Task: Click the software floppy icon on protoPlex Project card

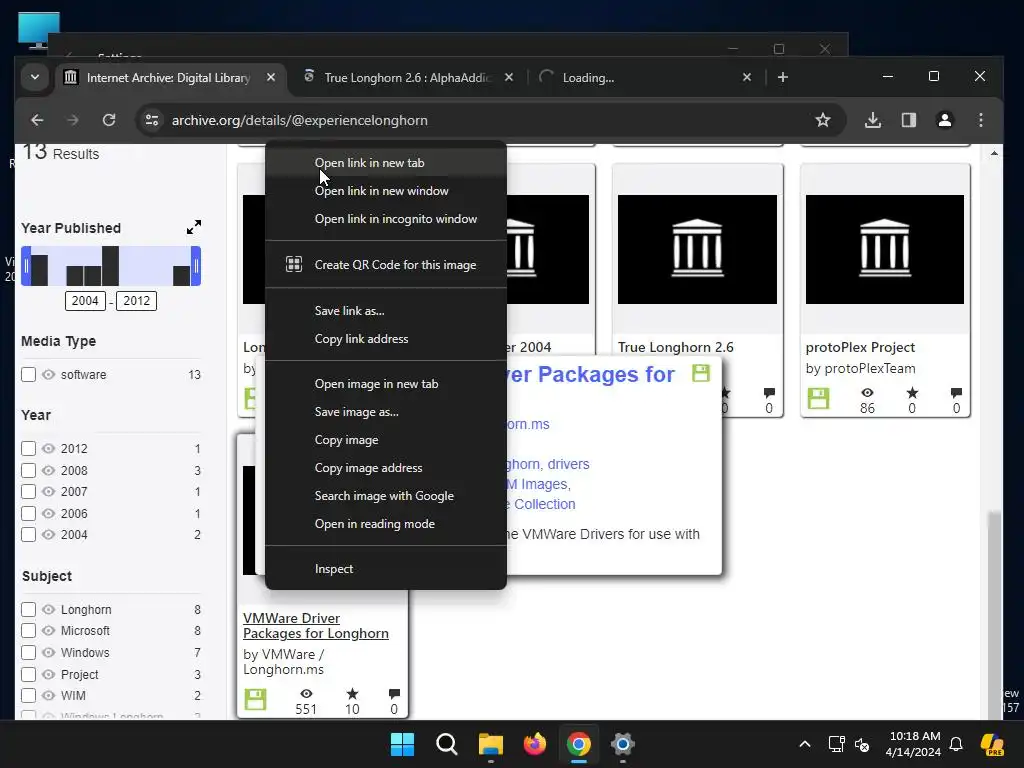Action: click(x=818, y=398)
